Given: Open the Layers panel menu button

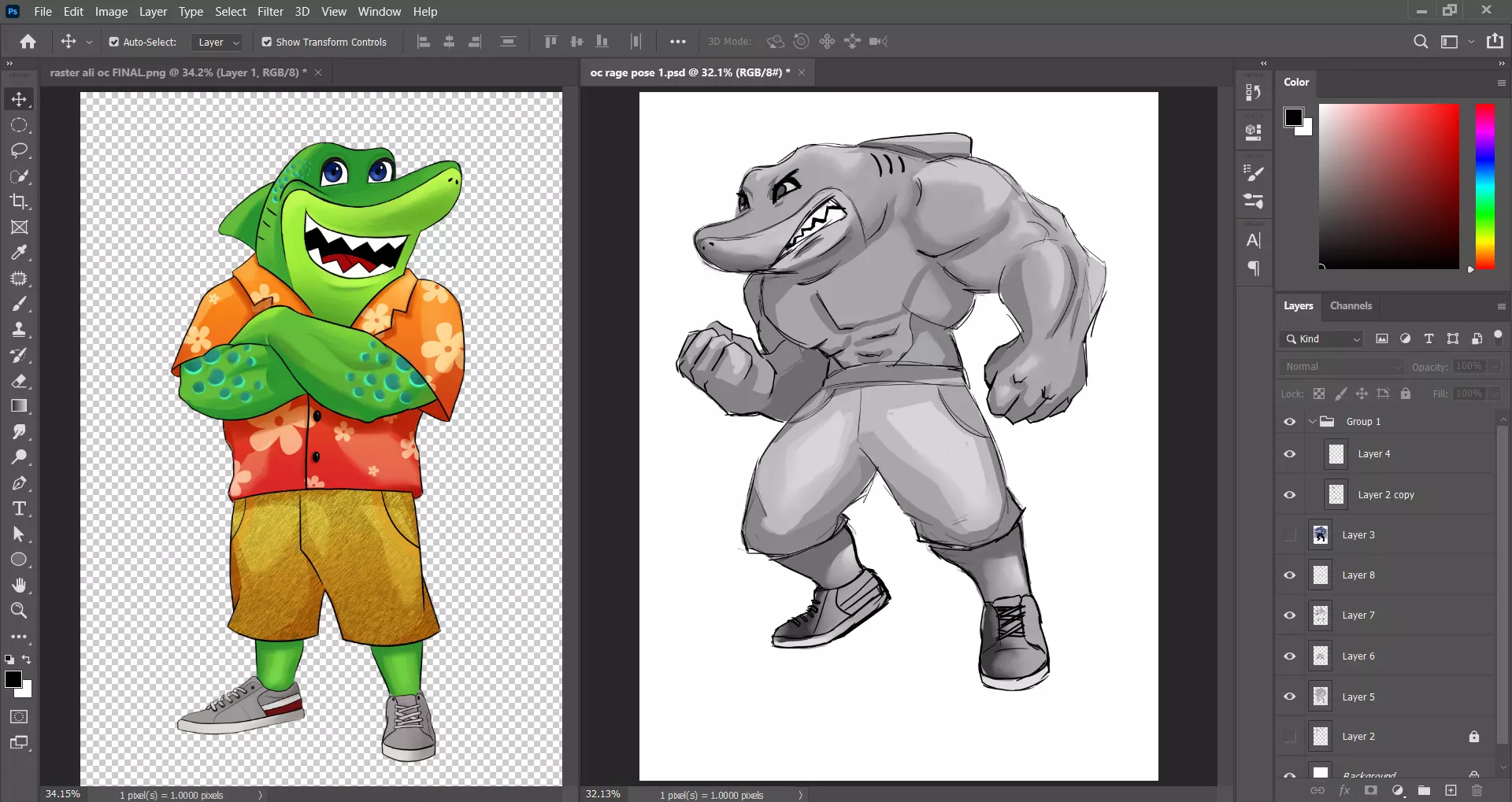Looking at the screenshot, I should point(1501,306).
